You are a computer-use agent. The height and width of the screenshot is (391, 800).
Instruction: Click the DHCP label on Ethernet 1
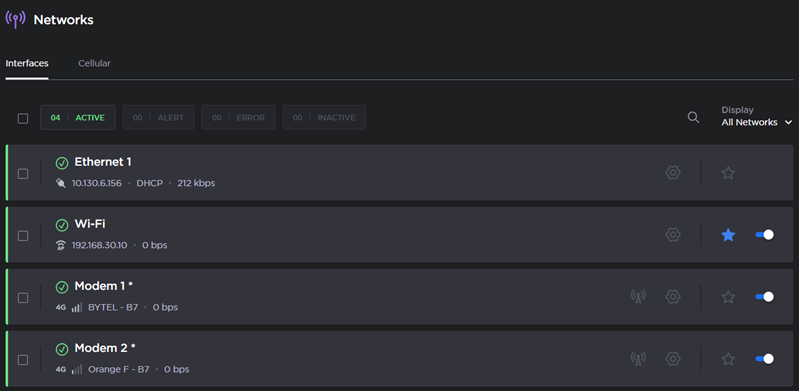pyautogui.click(x=149, y=183)
